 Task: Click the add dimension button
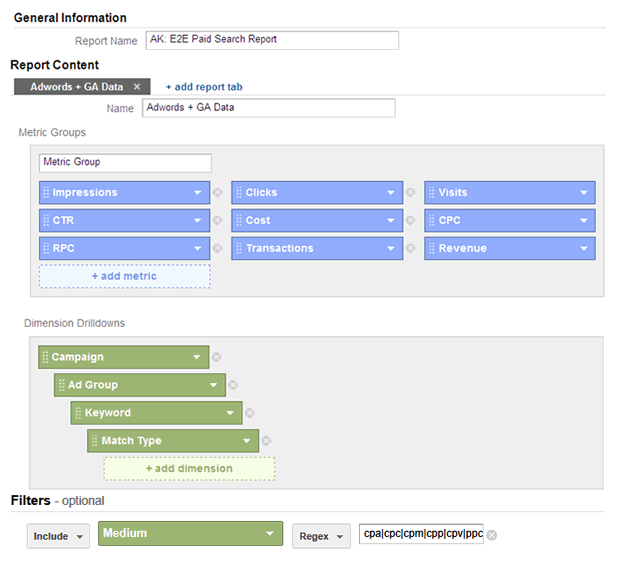pyautogui.click(x=189, y=469)
